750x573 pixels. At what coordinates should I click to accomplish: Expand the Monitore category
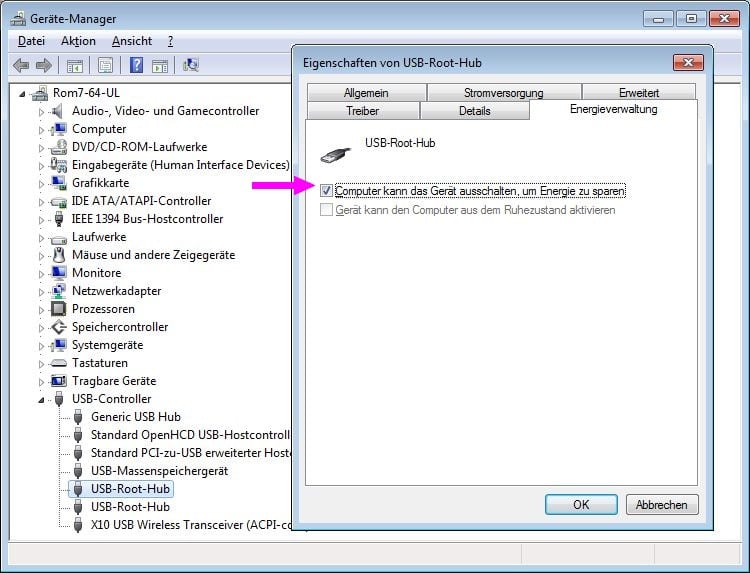point(42,273)
